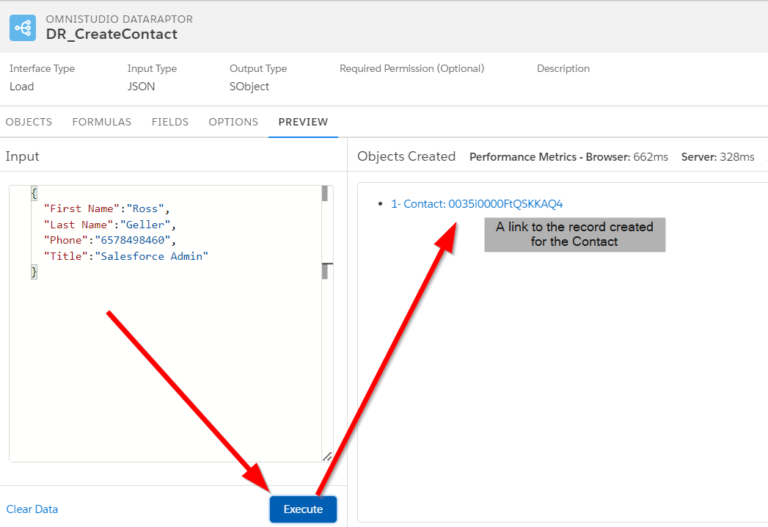768x527 pixels.
Task: Click the "Interface Type" label
Action: pyautogui.click(x=42, y=69)
